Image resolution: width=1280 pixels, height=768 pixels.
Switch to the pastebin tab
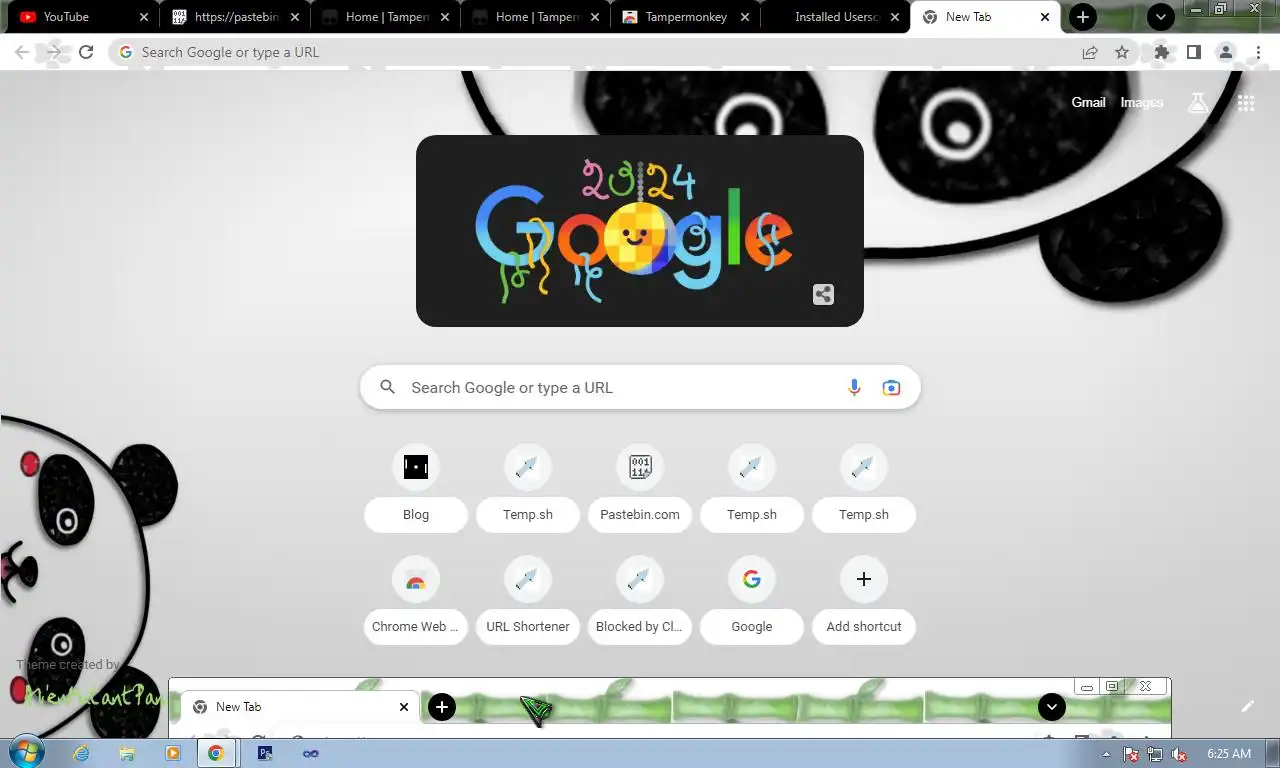(235, 17)
